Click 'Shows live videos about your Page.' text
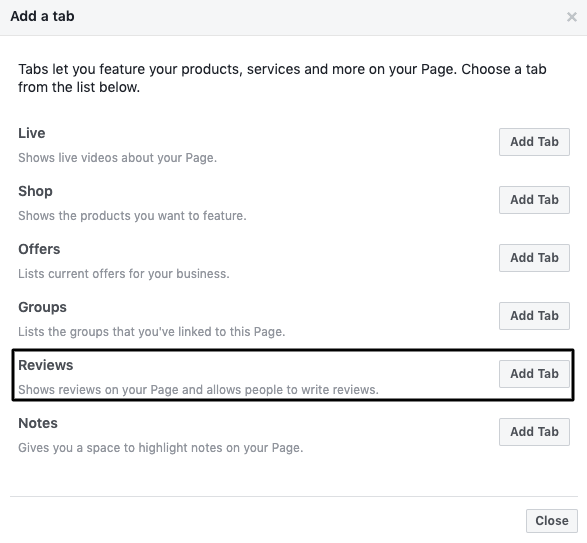 (x=118, y=158)
